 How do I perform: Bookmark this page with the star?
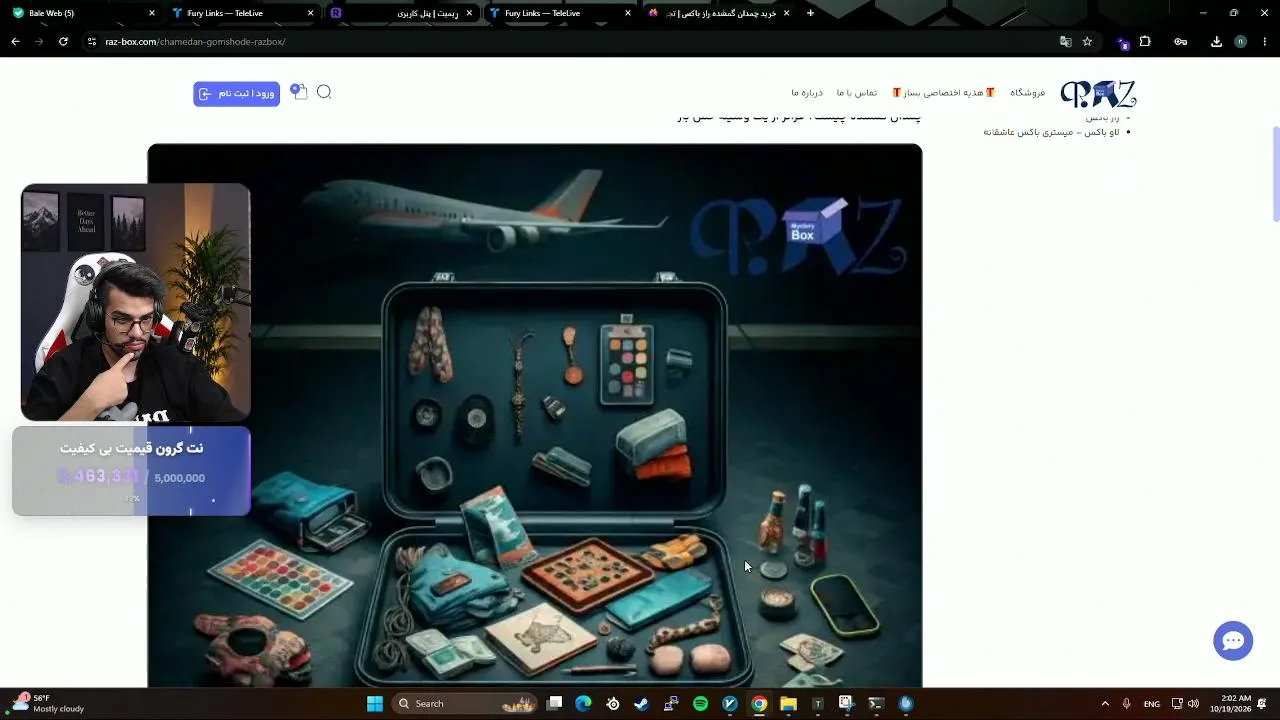click(x=1087, y=42)
